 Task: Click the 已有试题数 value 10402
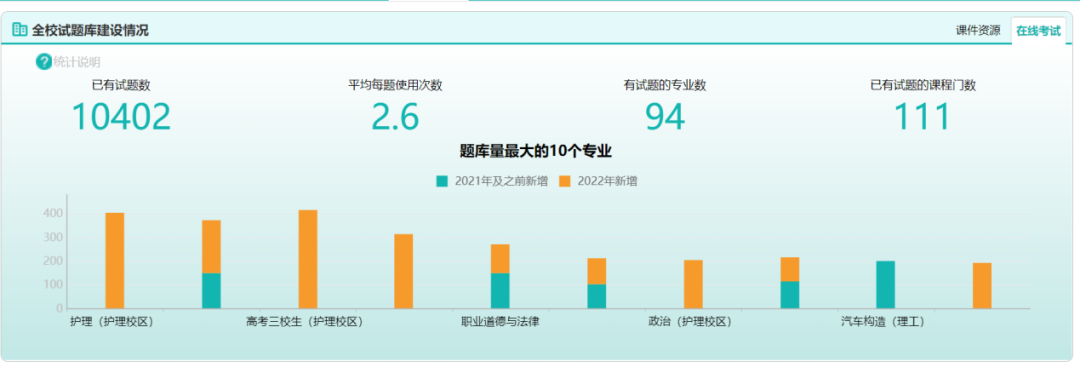pos(121,117)
